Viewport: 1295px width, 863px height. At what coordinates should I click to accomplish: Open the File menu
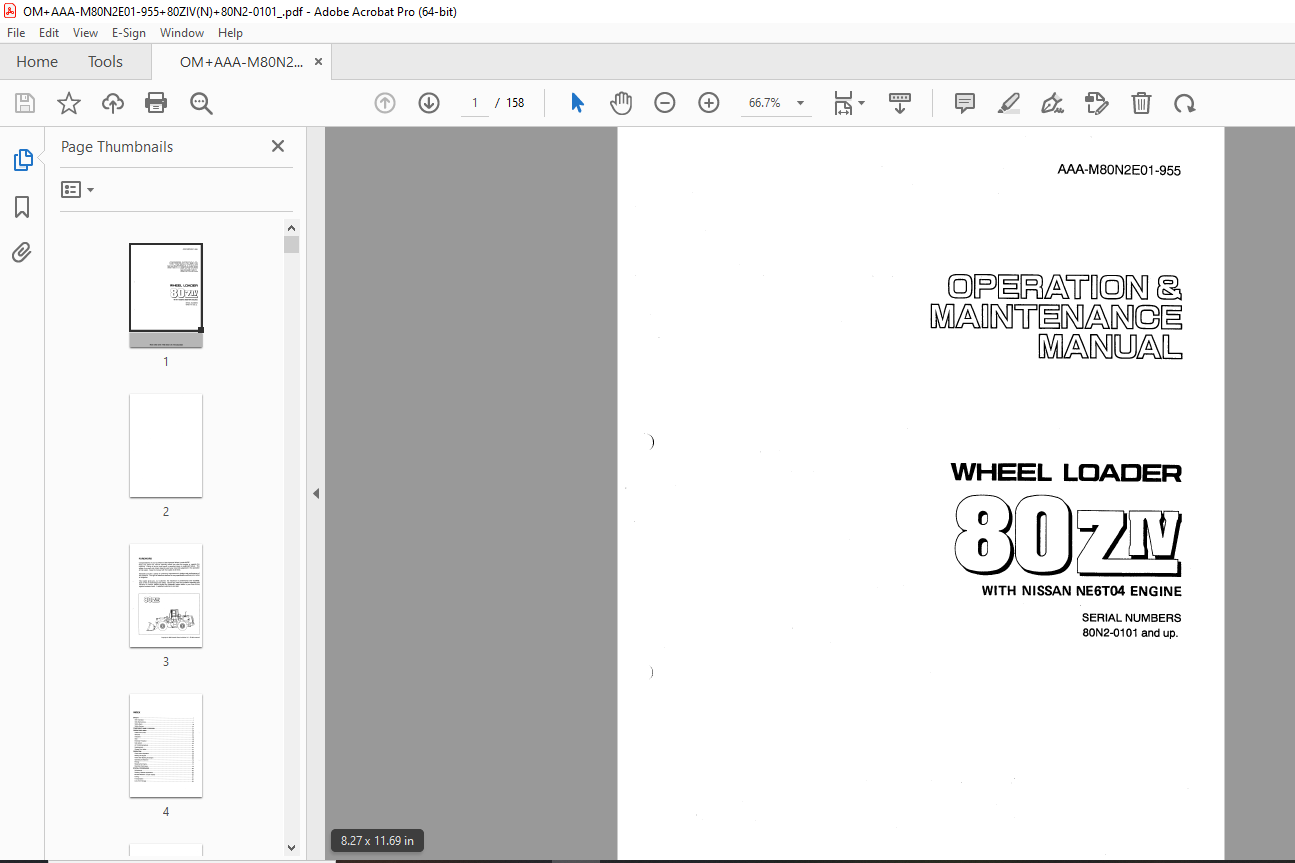pyautogui.click(x=16, y=33)
